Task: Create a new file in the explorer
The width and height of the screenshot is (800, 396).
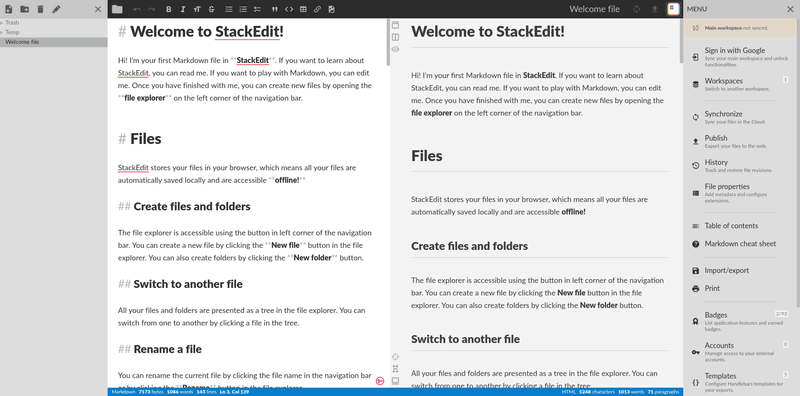Action: click(x=9, y=9)
